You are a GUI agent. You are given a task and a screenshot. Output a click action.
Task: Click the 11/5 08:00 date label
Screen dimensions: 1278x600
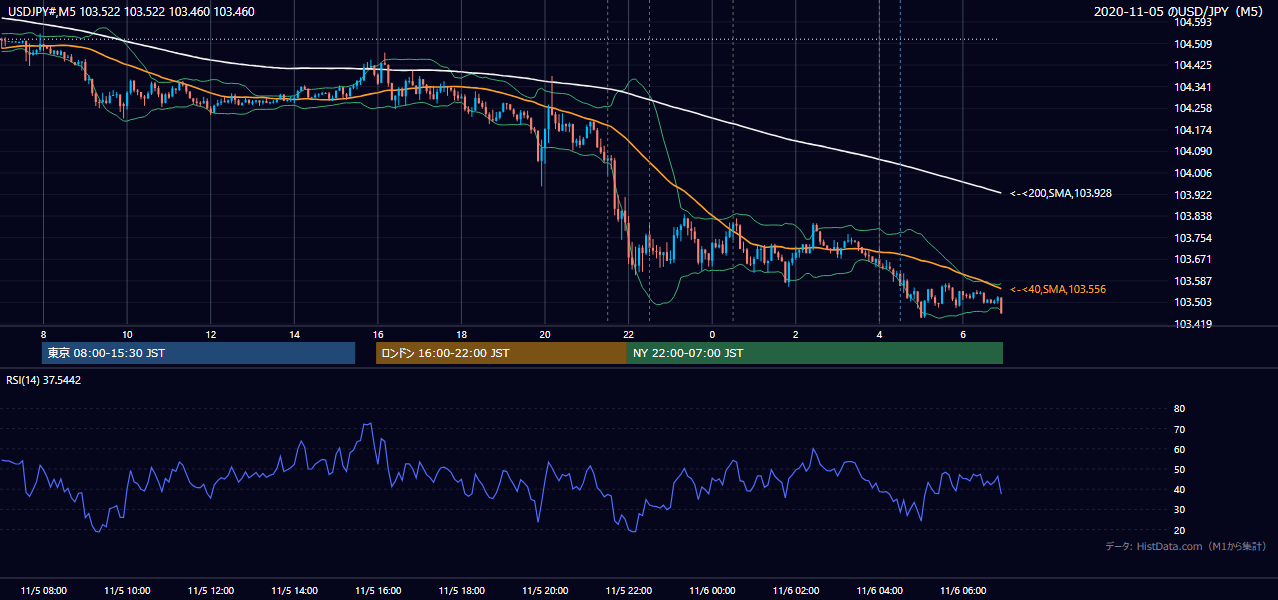(43, 590)
